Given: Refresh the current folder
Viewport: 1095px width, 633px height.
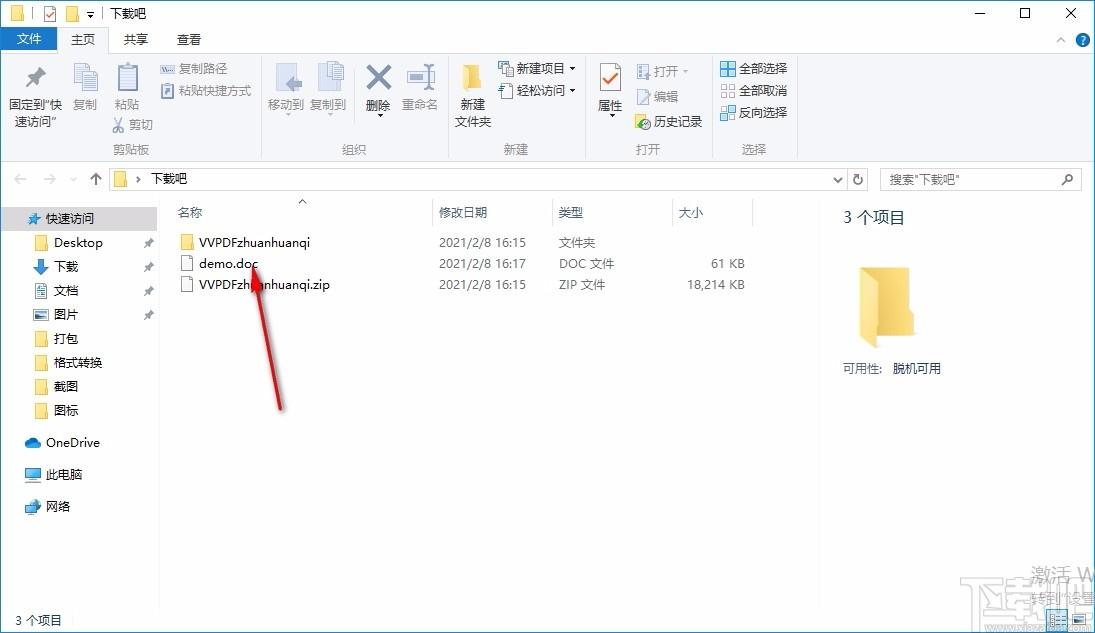Looking at the screenshot, I should tap(858, 180).
